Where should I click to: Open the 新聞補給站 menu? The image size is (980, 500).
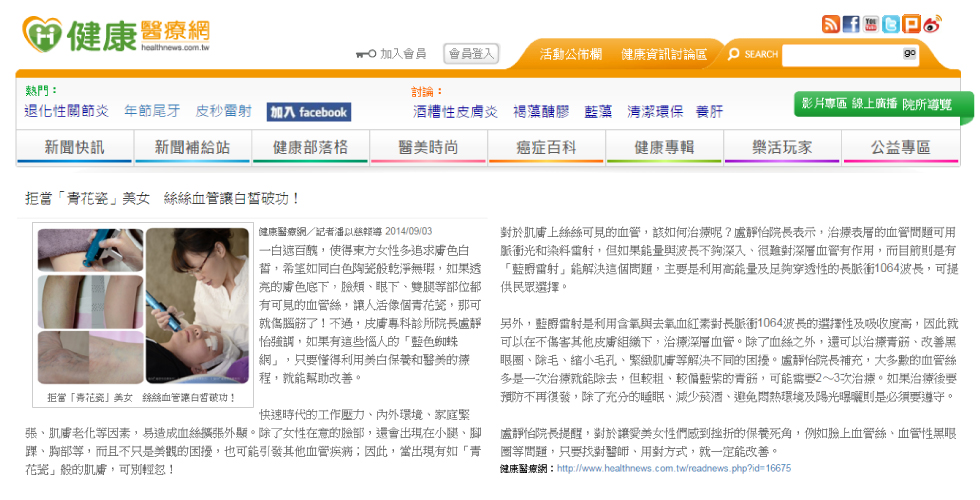point(192,148)
